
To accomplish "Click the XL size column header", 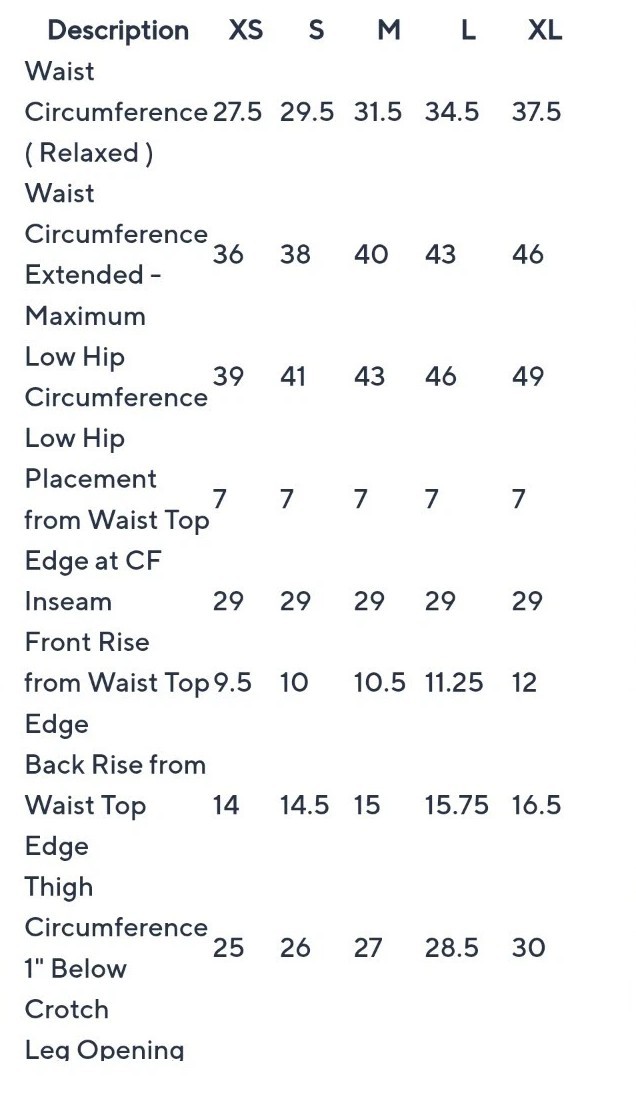I will click(x=545, y=30).
